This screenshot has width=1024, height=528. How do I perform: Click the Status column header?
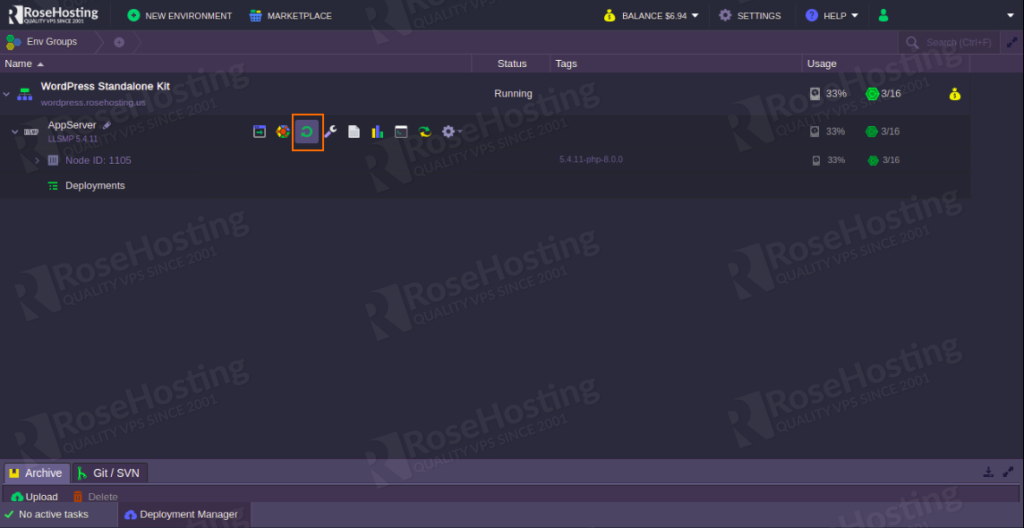tap(511, 64)
